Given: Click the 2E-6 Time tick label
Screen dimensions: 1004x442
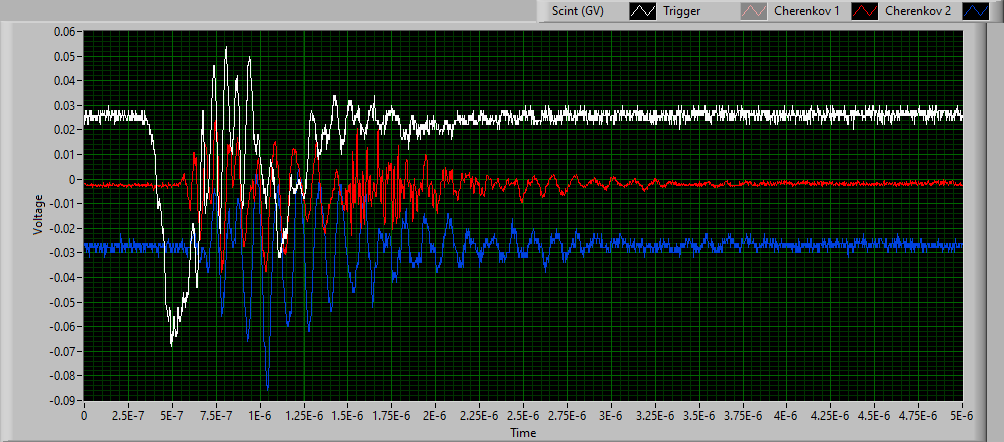Looking at the screenshot, I should click(435, 414).
